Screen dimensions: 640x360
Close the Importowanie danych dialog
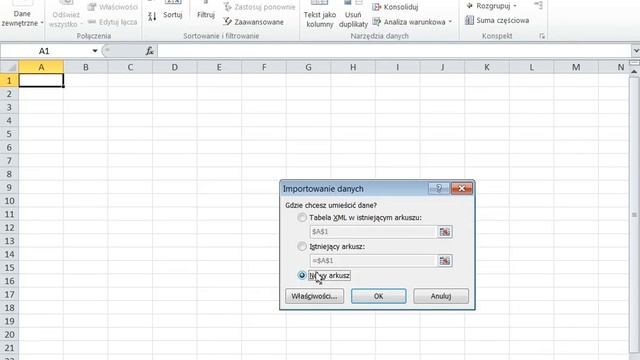462,189
